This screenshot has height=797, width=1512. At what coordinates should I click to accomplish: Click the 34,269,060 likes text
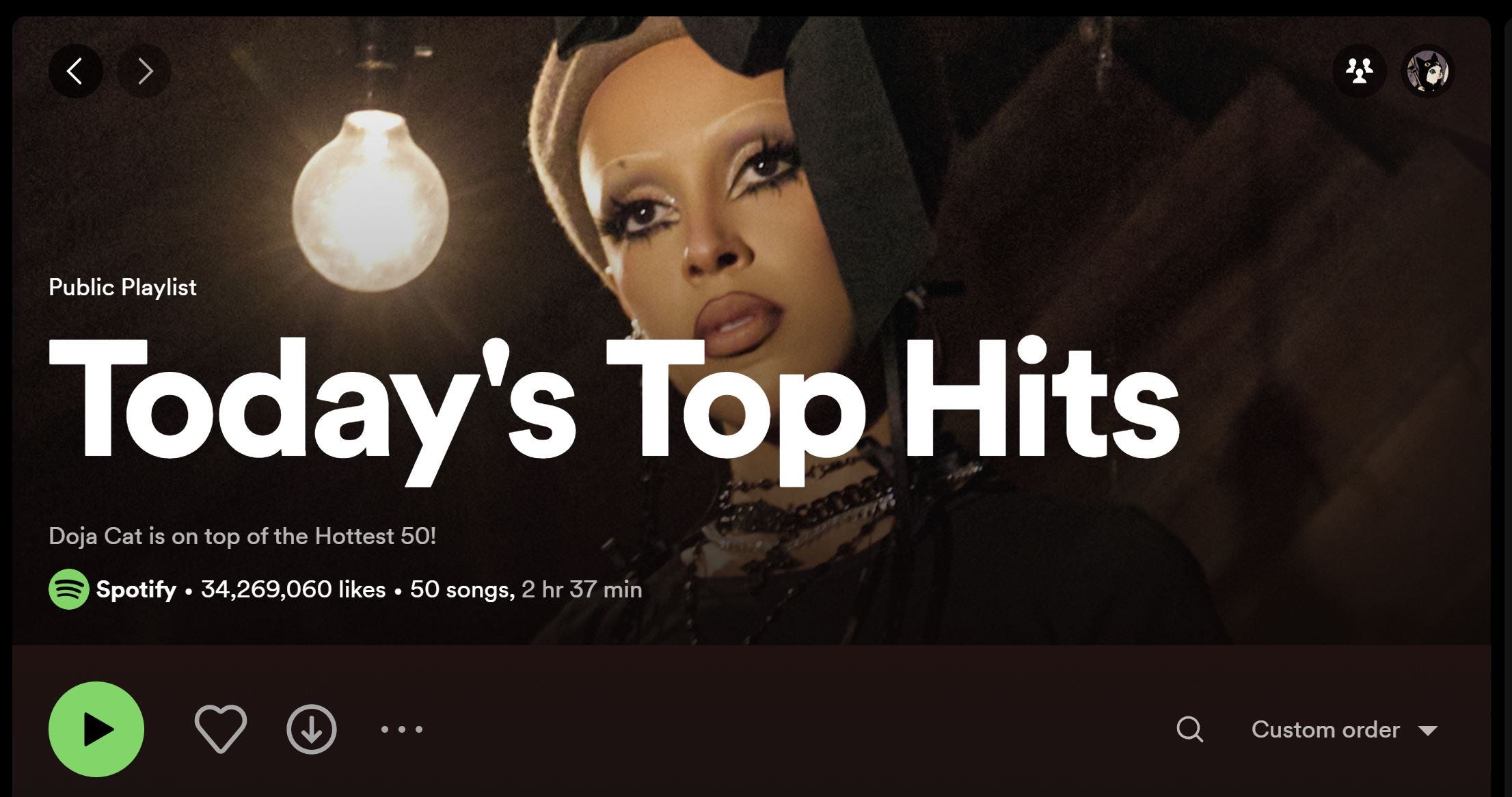293,589
